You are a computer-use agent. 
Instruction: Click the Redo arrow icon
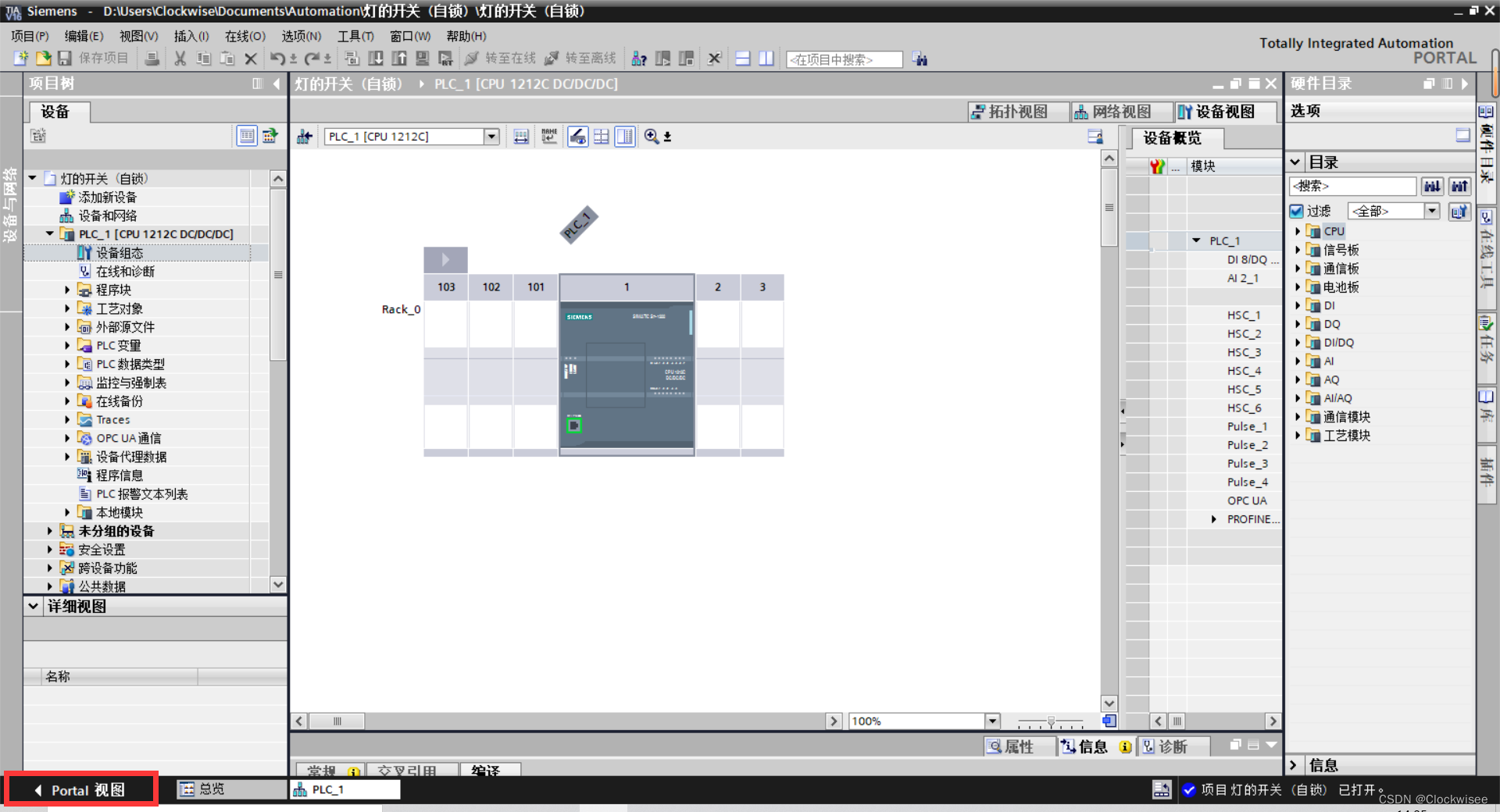312,59
